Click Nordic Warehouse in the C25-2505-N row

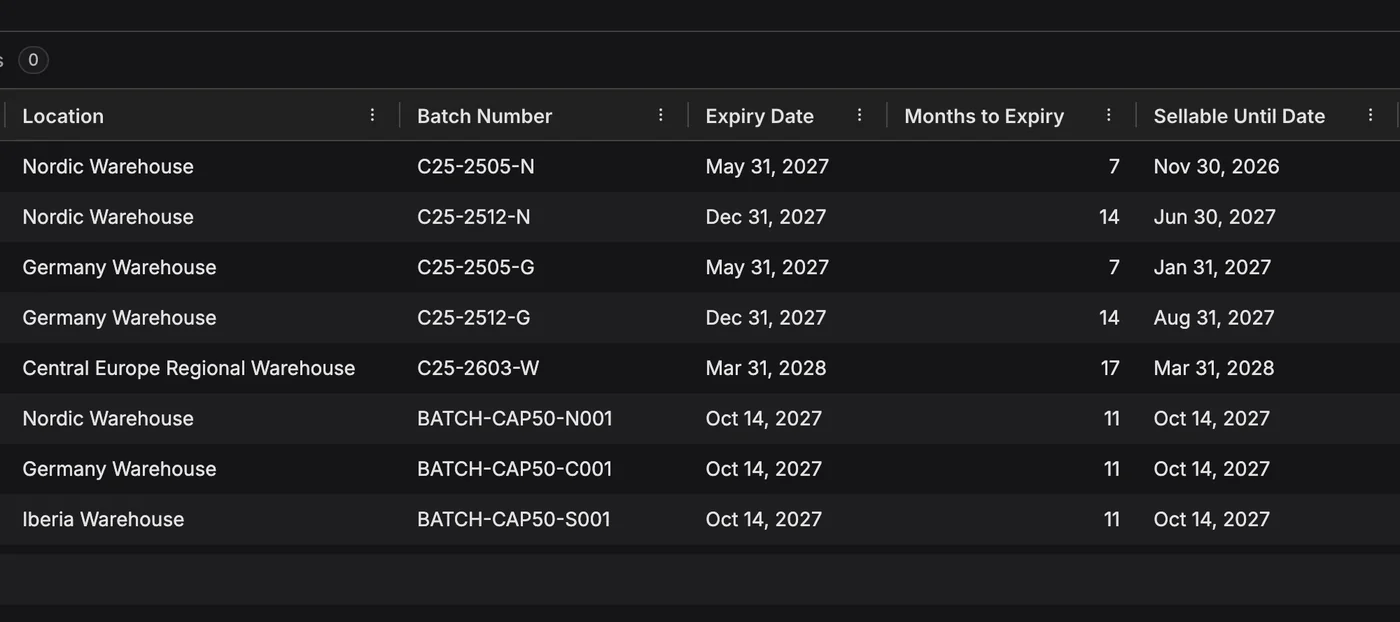(108, 166)
